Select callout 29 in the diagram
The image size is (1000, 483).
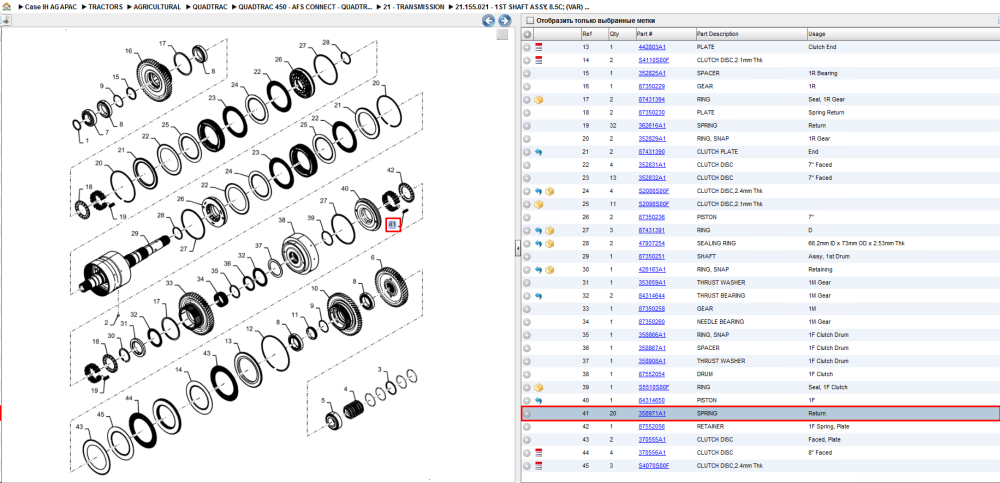click(x=135, y=234)
